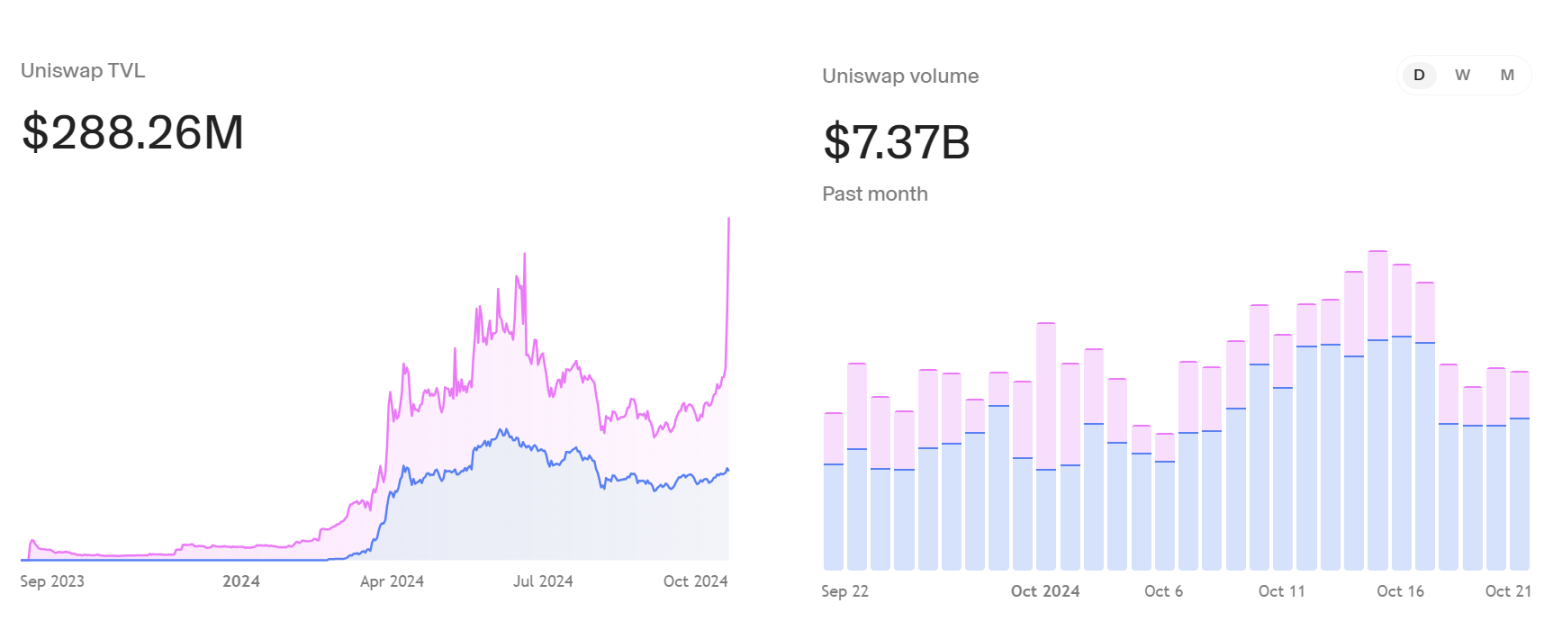Switch volume chart to M monthly
The height and width of the screenshot is (630, 1553).
click(1507, 75)
